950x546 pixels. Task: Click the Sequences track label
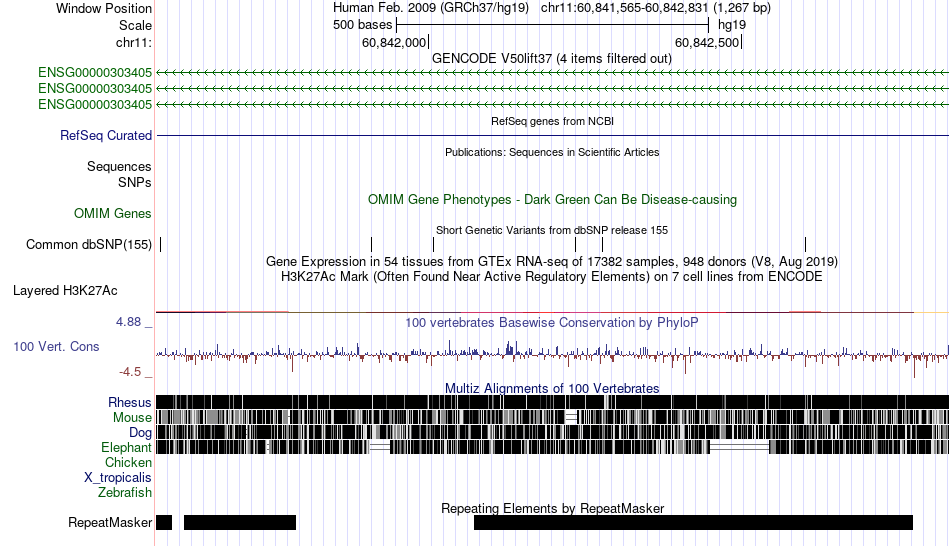pos(119,166)
